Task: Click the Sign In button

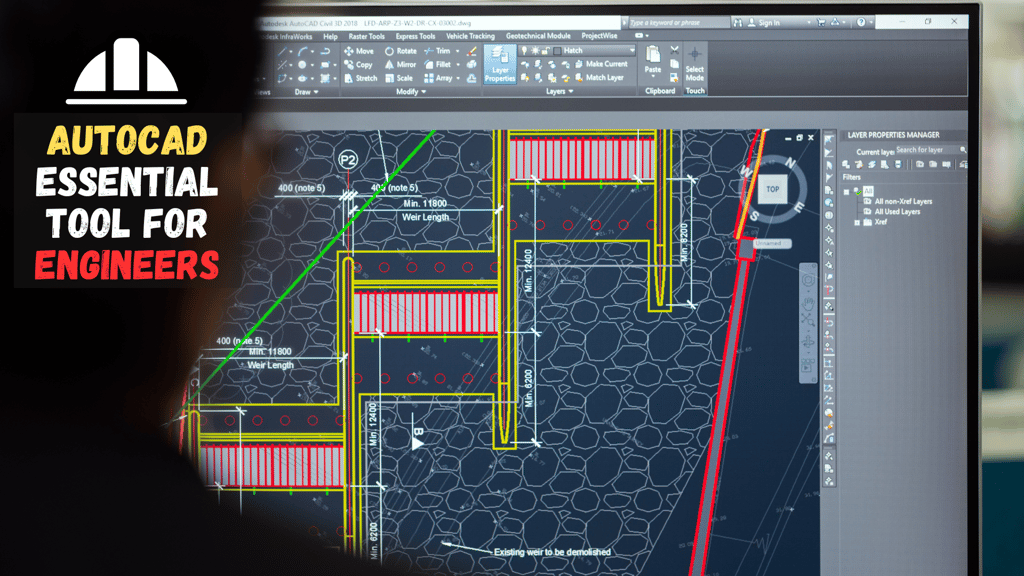Action: coord(763,22)
